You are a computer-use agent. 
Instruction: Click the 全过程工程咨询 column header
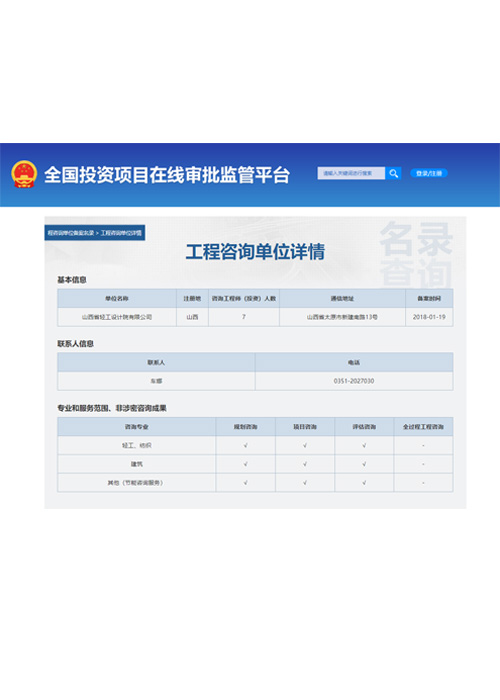(423, 427)
